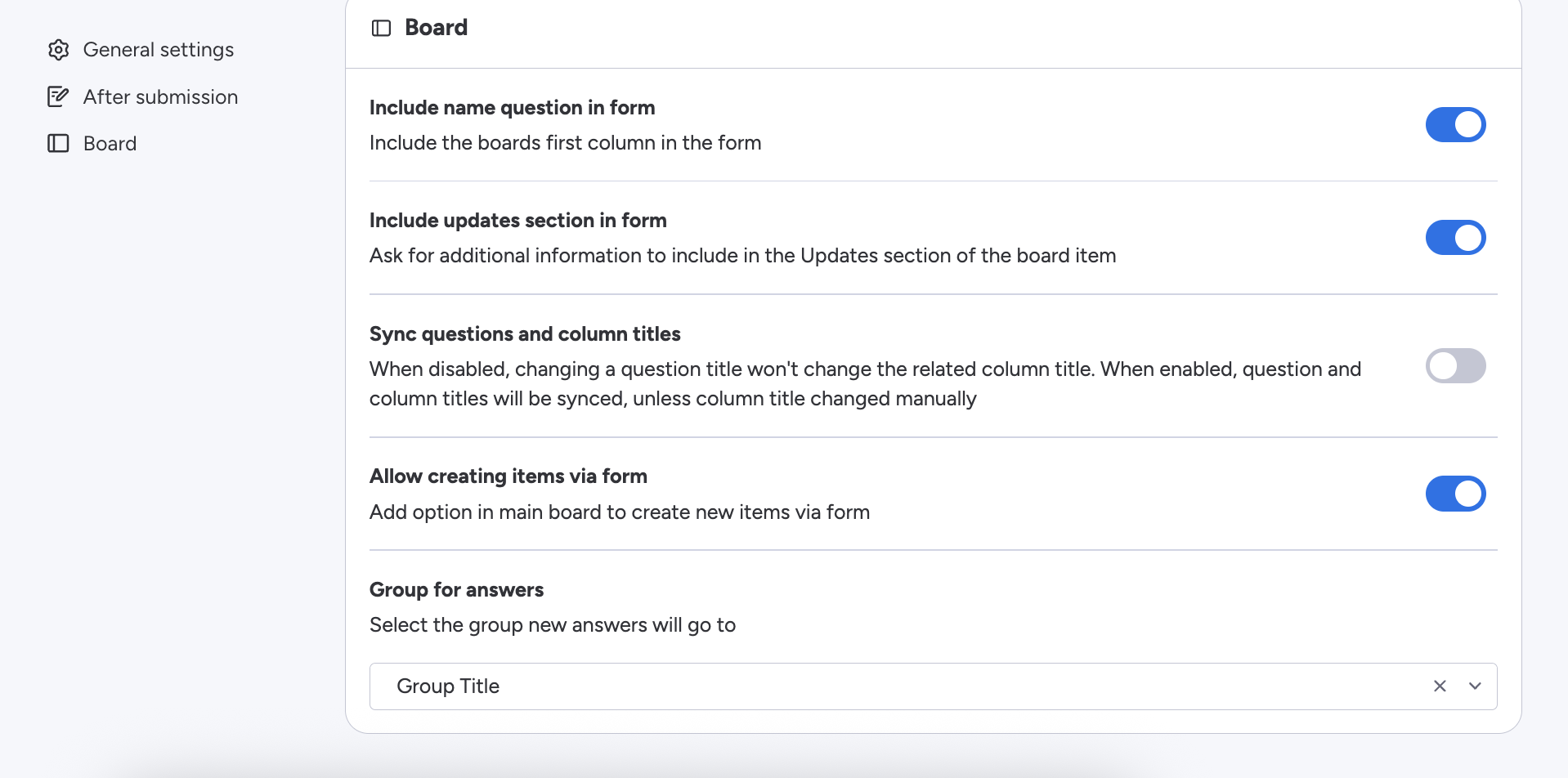
Task: Disable Include name question toggle
Action: click(x=1455, y=124)
